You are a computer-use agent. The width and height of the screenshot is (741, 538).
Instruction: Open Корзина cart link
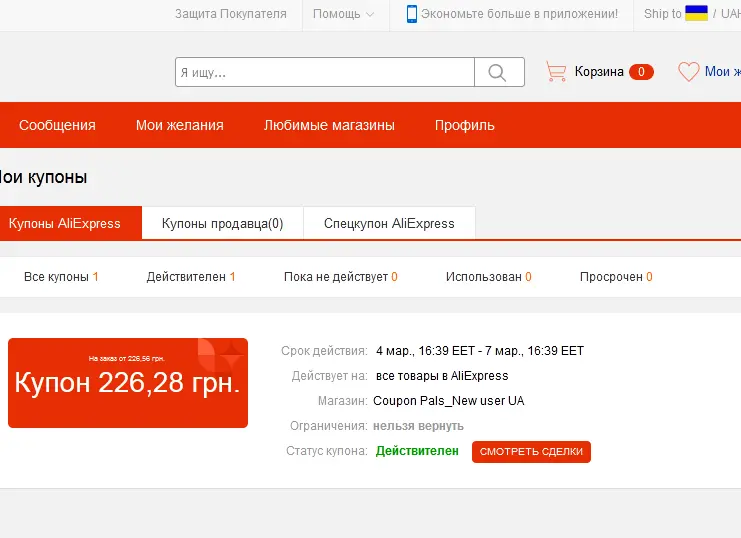point(599,72)
